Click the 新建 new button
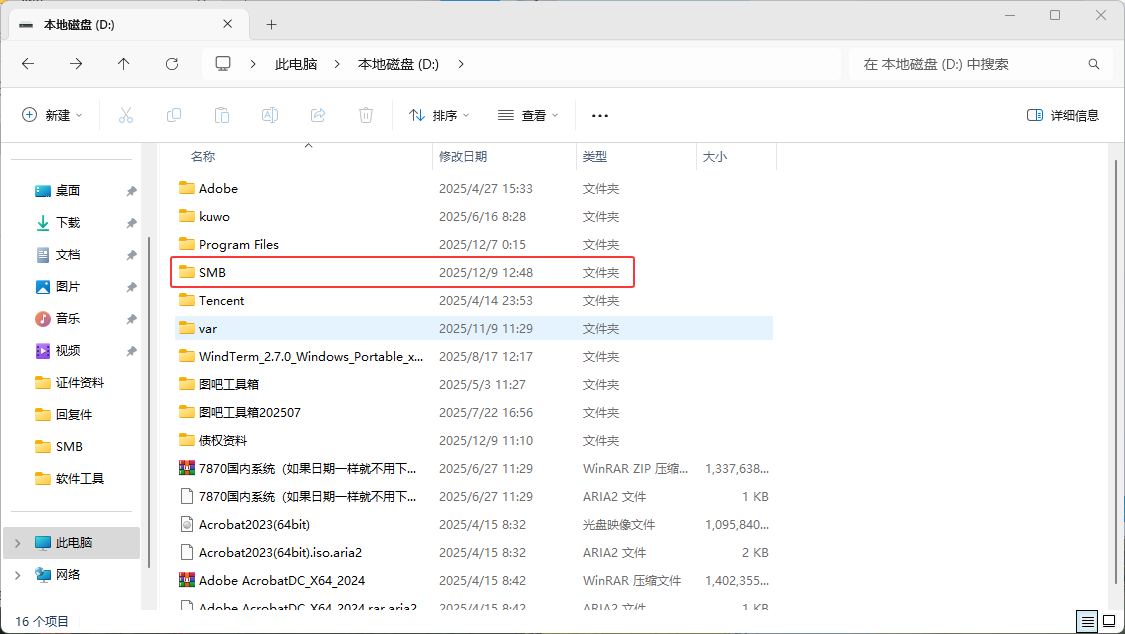1125x634 pixels. tap(52, 115)
